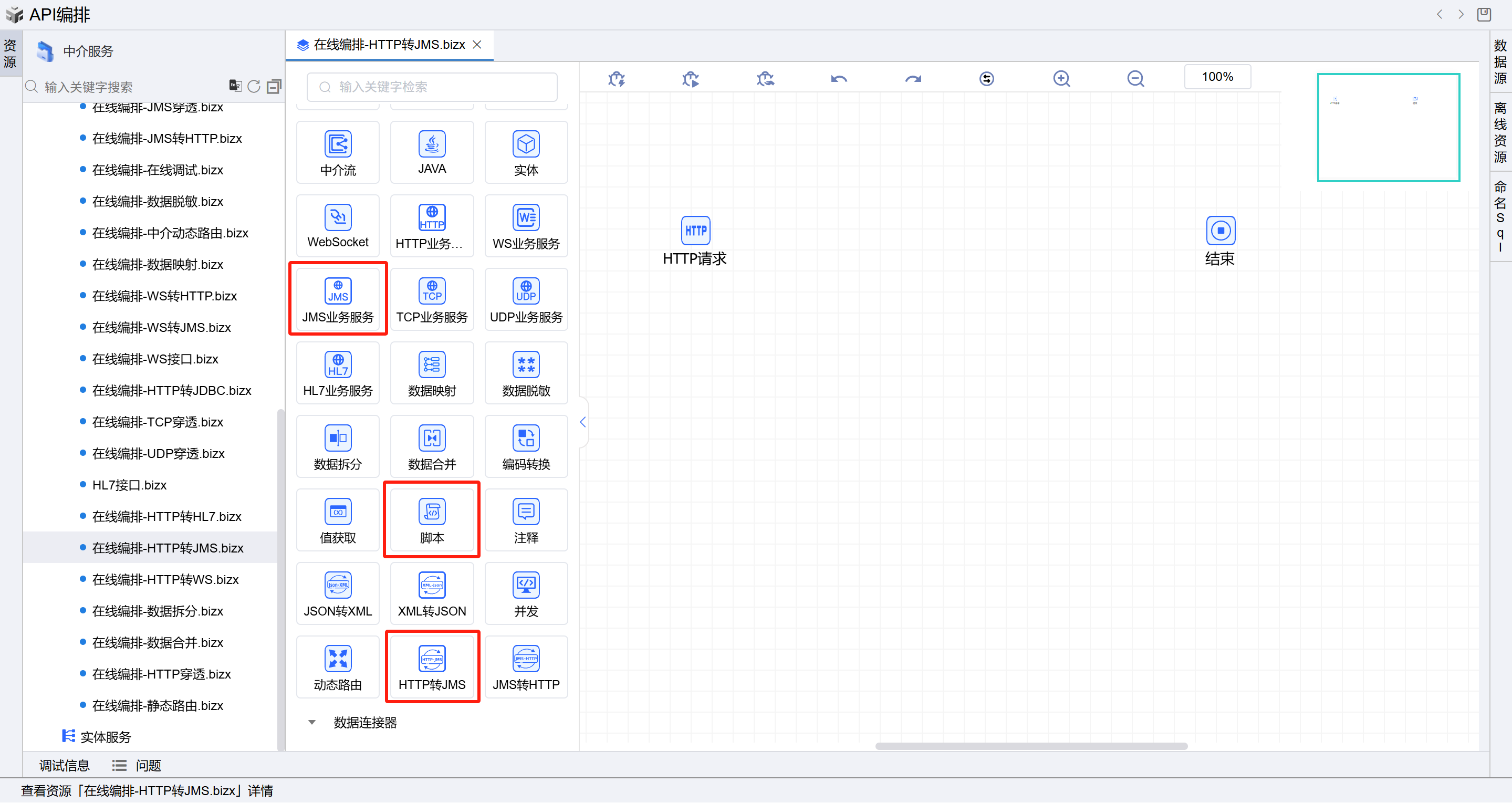Click the undo arrow in toolbar
This screenshot has height=803, width=1512.
(x=838, y=79)
